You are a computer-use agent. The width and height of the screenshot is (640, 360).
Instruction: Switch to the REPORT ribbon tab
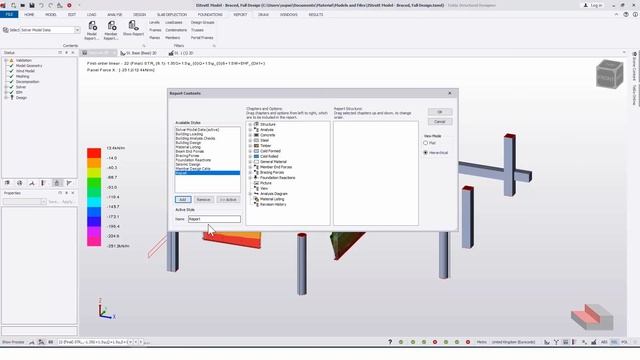(240, 14)
